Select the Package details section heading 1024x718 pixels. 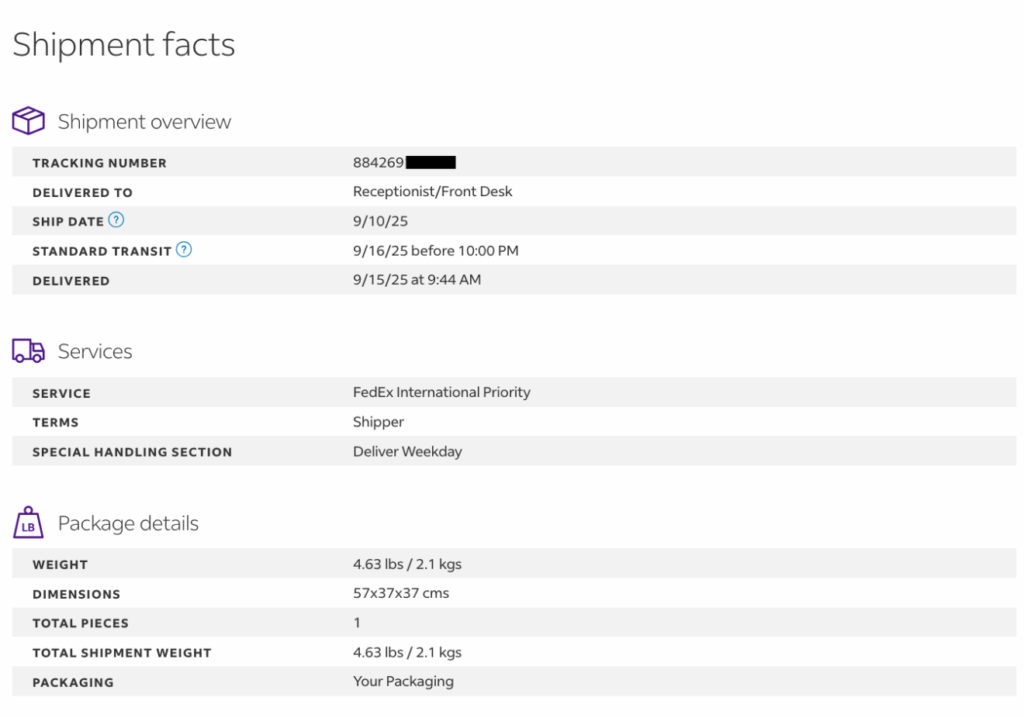(x=128, y=524)
